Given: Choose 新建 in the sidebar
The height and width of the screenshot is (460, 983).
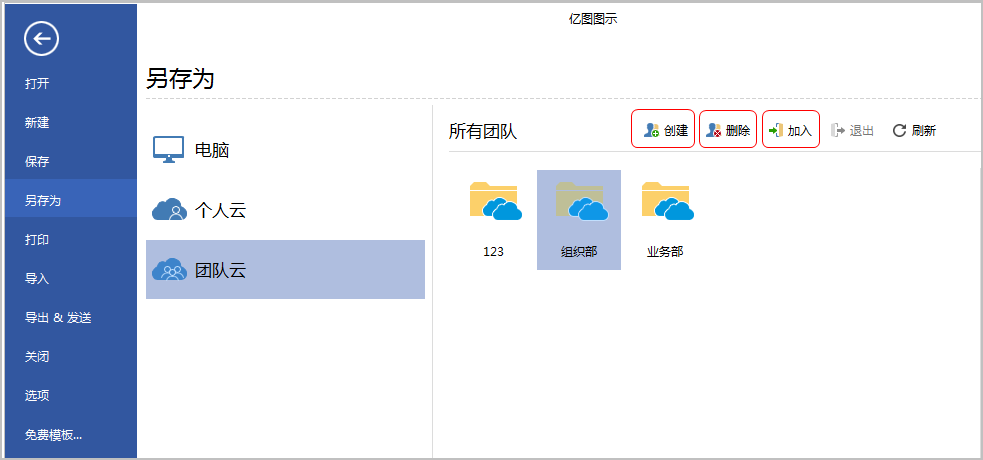Looking at the screenshot, I should point(37,123).
